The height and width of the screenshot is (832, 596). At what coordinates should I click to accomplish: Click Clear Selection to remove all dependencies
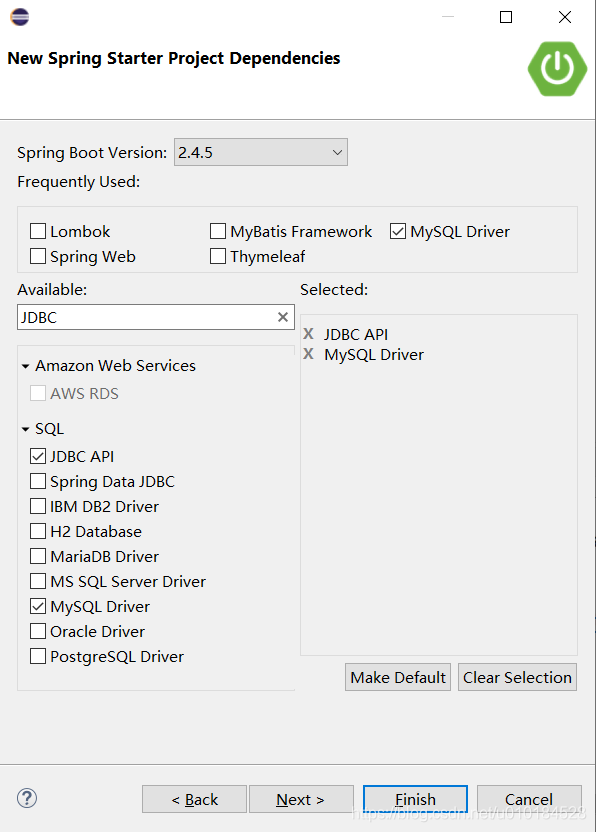click(x=517, y=677)
